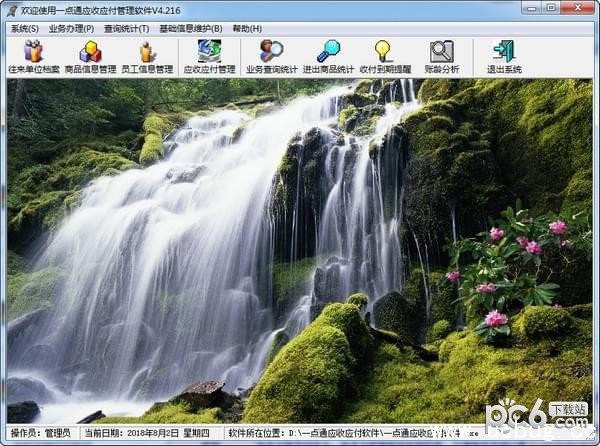Click the 账龄分析 toolbar icon
Image resolution: width=600 pixels, height=446 pixels.
pyautogui.click(x=441, y=56)
